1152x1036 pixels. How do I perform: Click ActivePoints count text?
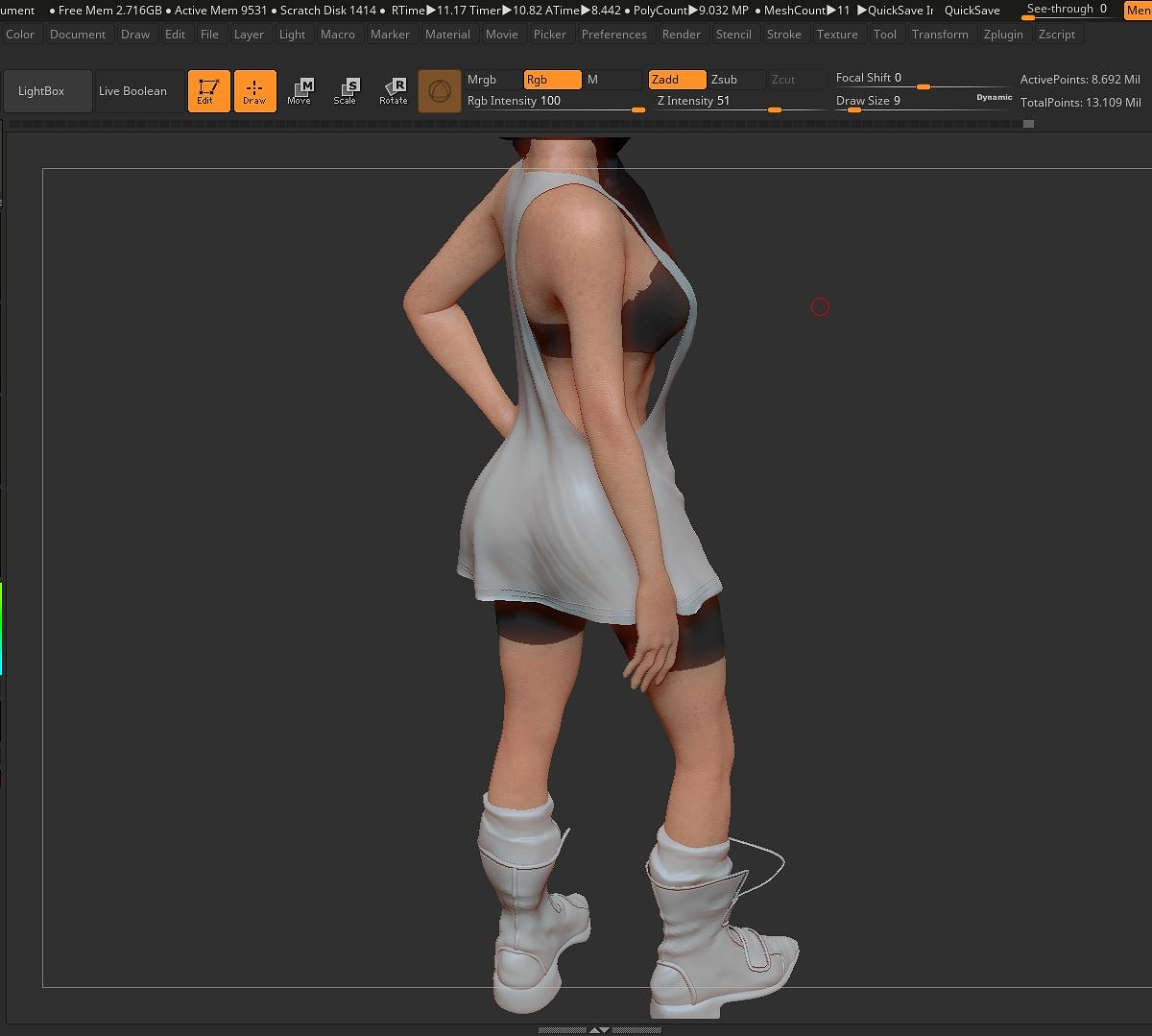point(1081,80)
